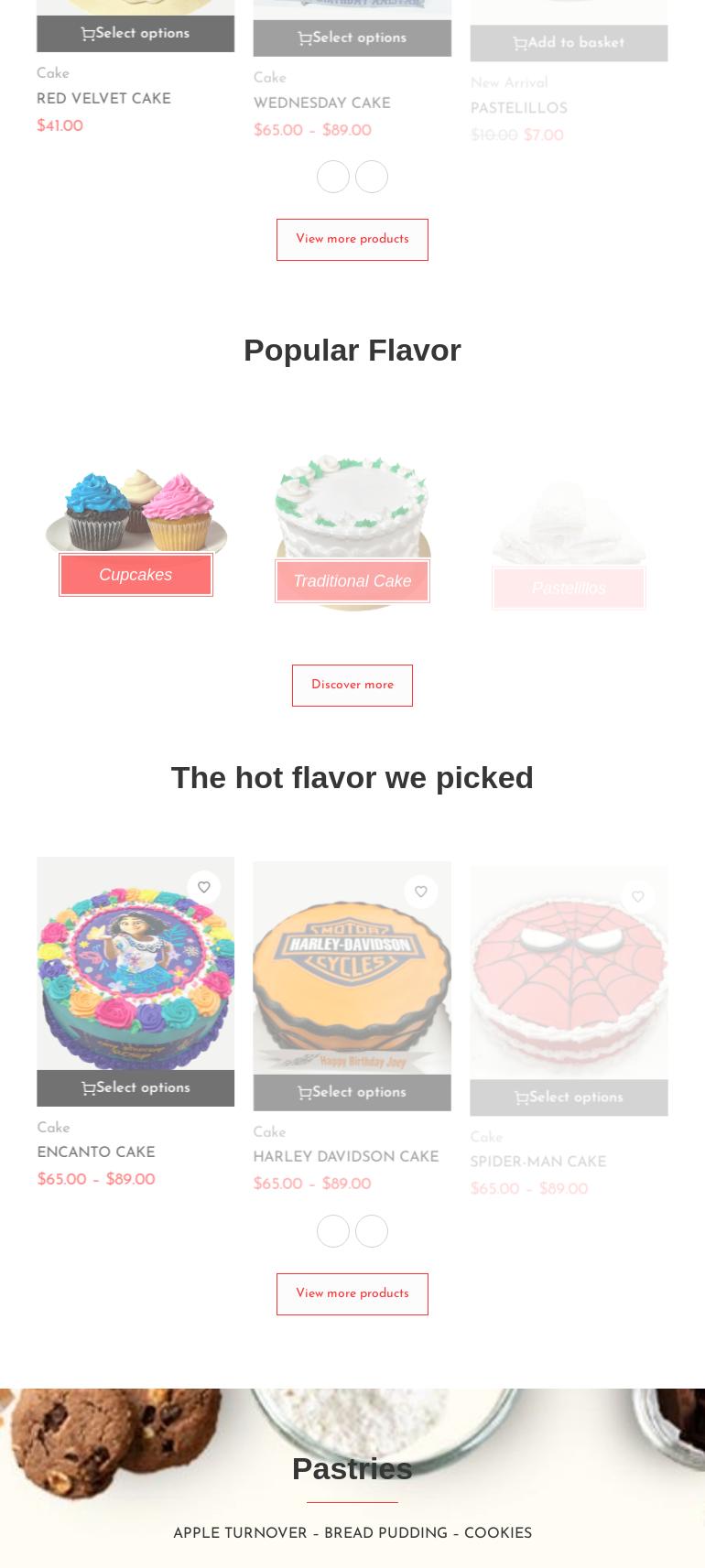The height and width of the screenshot is (1568, 705).
Task: Open Spider-Man Cake product title link
Action: [538, 1162]
